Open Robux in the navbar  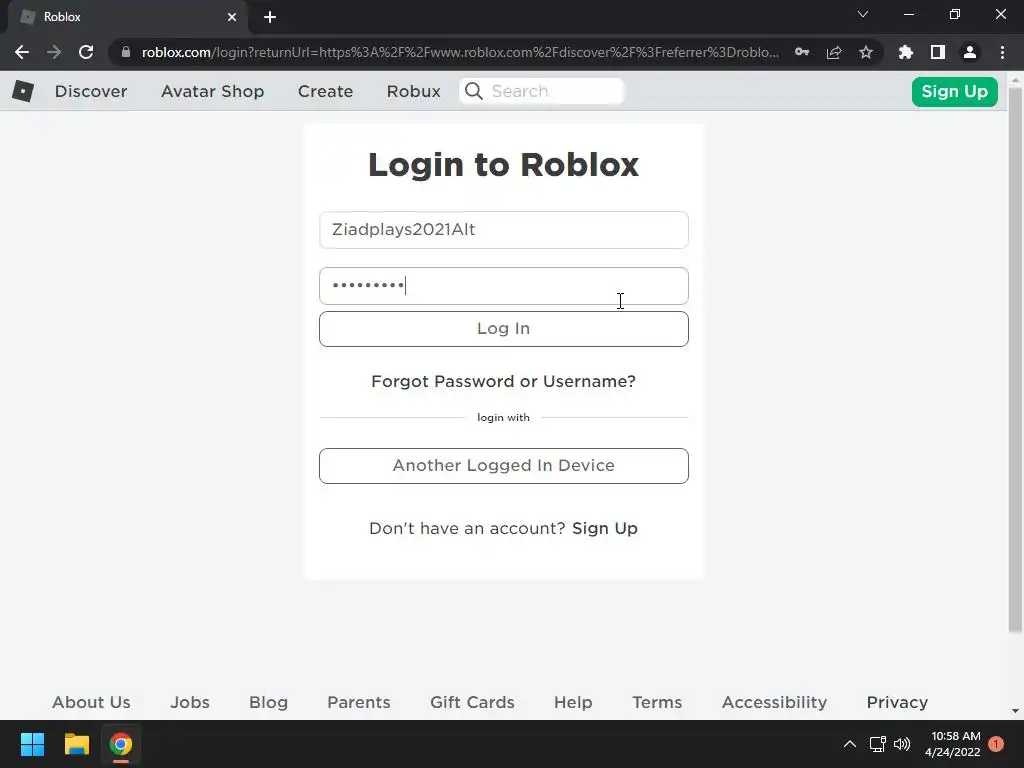pyautogui.click(x=413, y=91)
